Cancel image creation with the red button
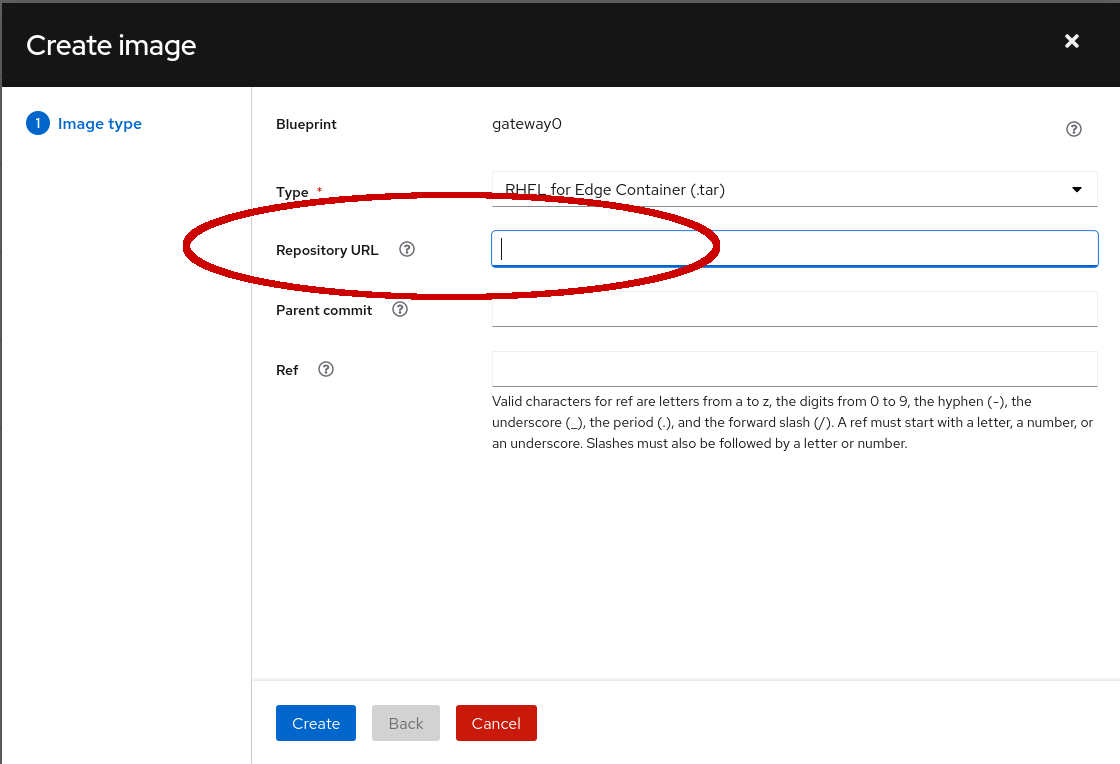The height and width of the screenshot is (764, 1120). click(496, 723)
